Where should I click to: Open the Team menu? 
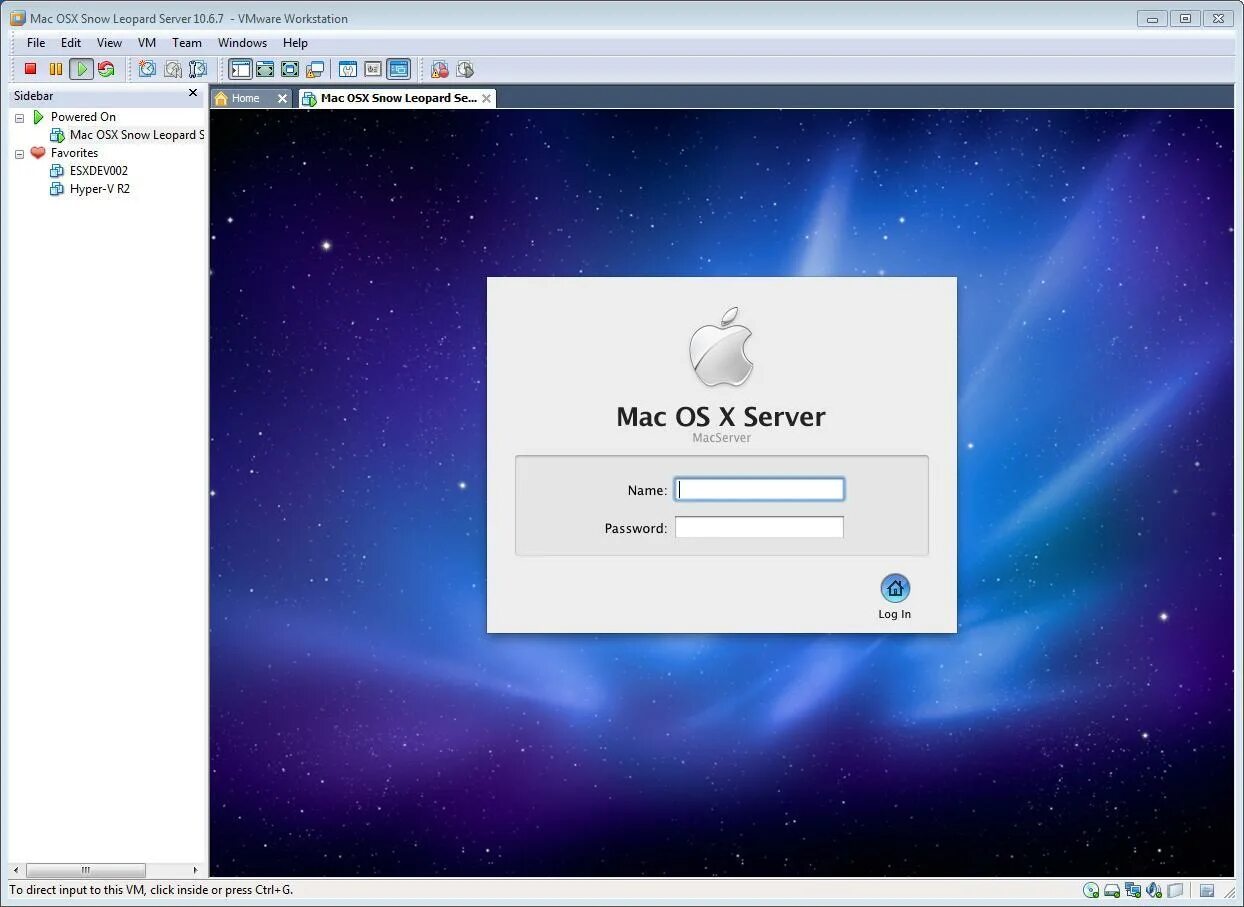(x=187, y=43)
